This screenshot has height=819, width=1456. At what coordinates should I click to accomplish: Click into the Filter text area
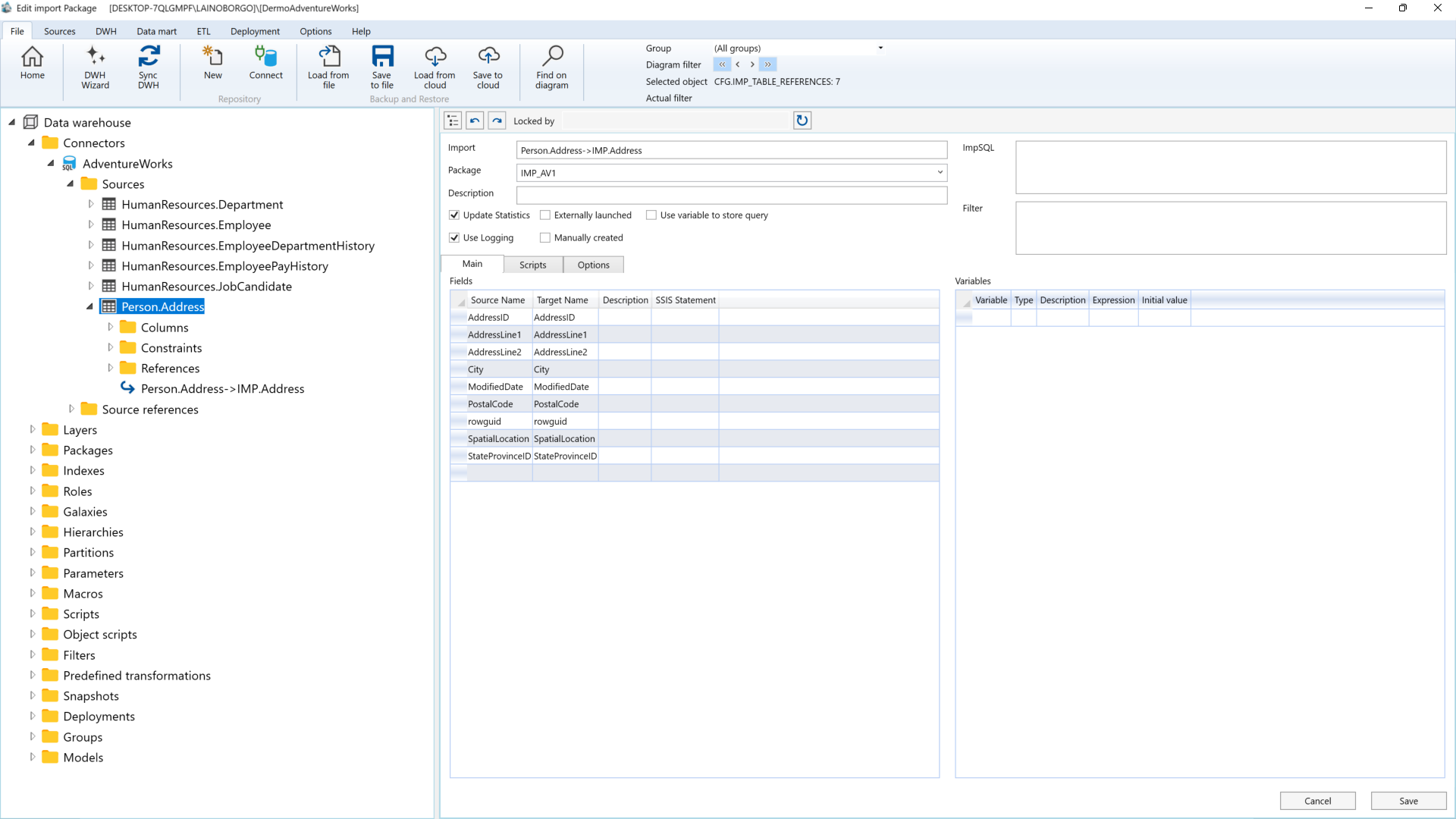(1230, 227)
